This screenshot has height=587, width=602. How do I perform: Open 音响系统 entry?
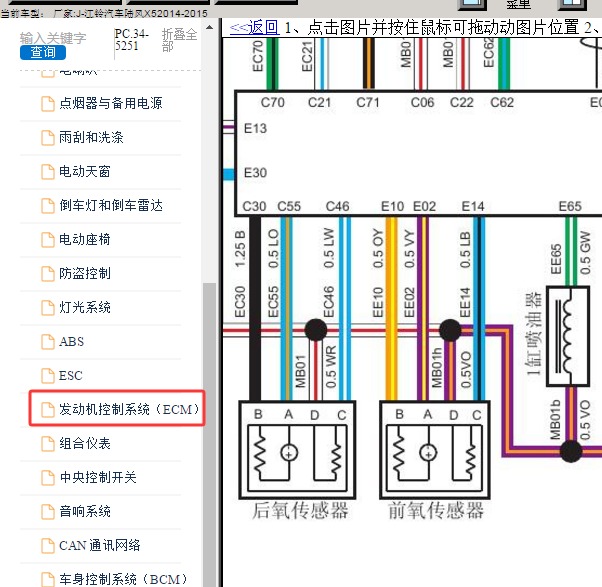(x=84, y=511)
